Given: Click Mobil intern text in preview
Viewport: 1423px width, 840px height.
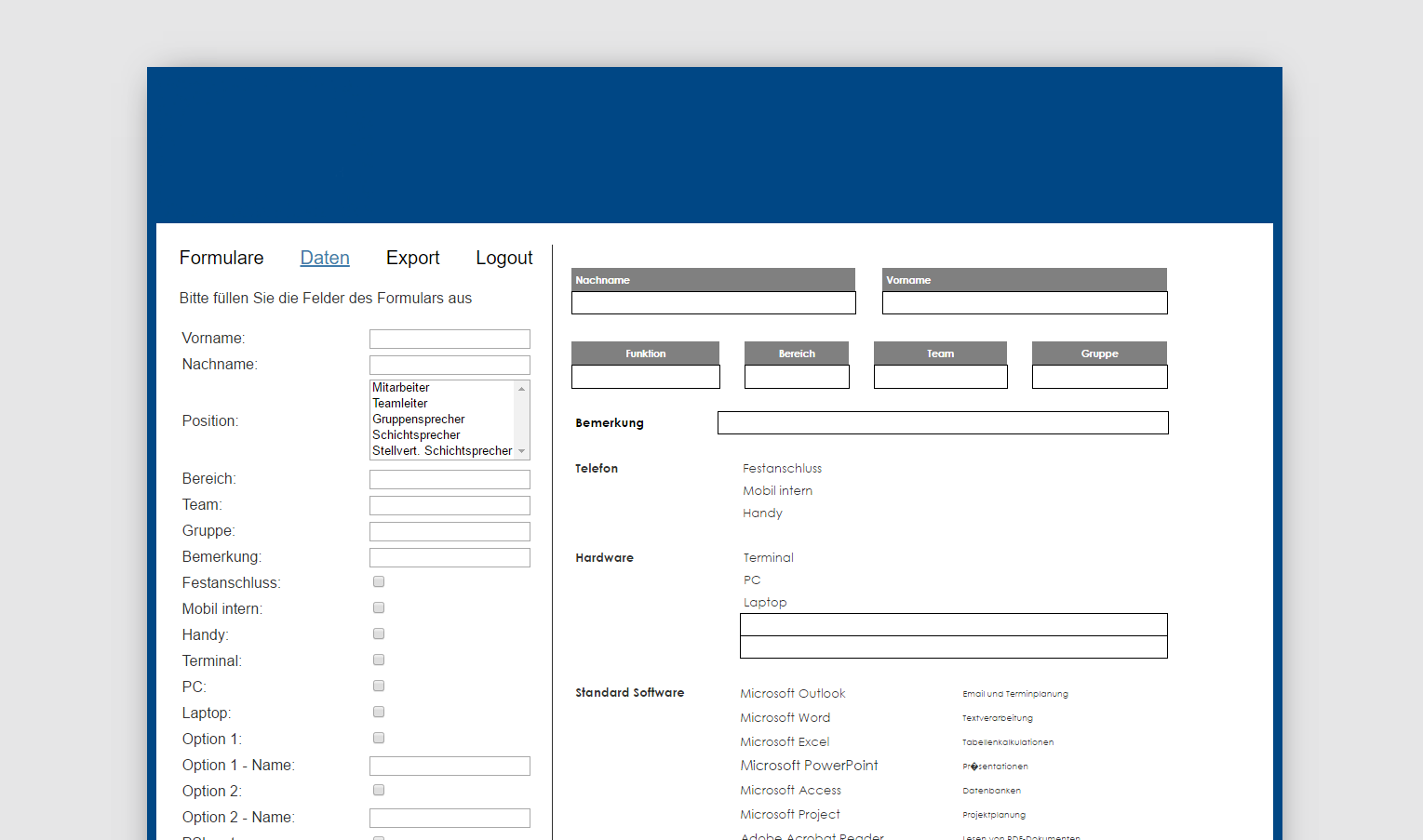Looking at the screenshot, I should coord(778,491).
